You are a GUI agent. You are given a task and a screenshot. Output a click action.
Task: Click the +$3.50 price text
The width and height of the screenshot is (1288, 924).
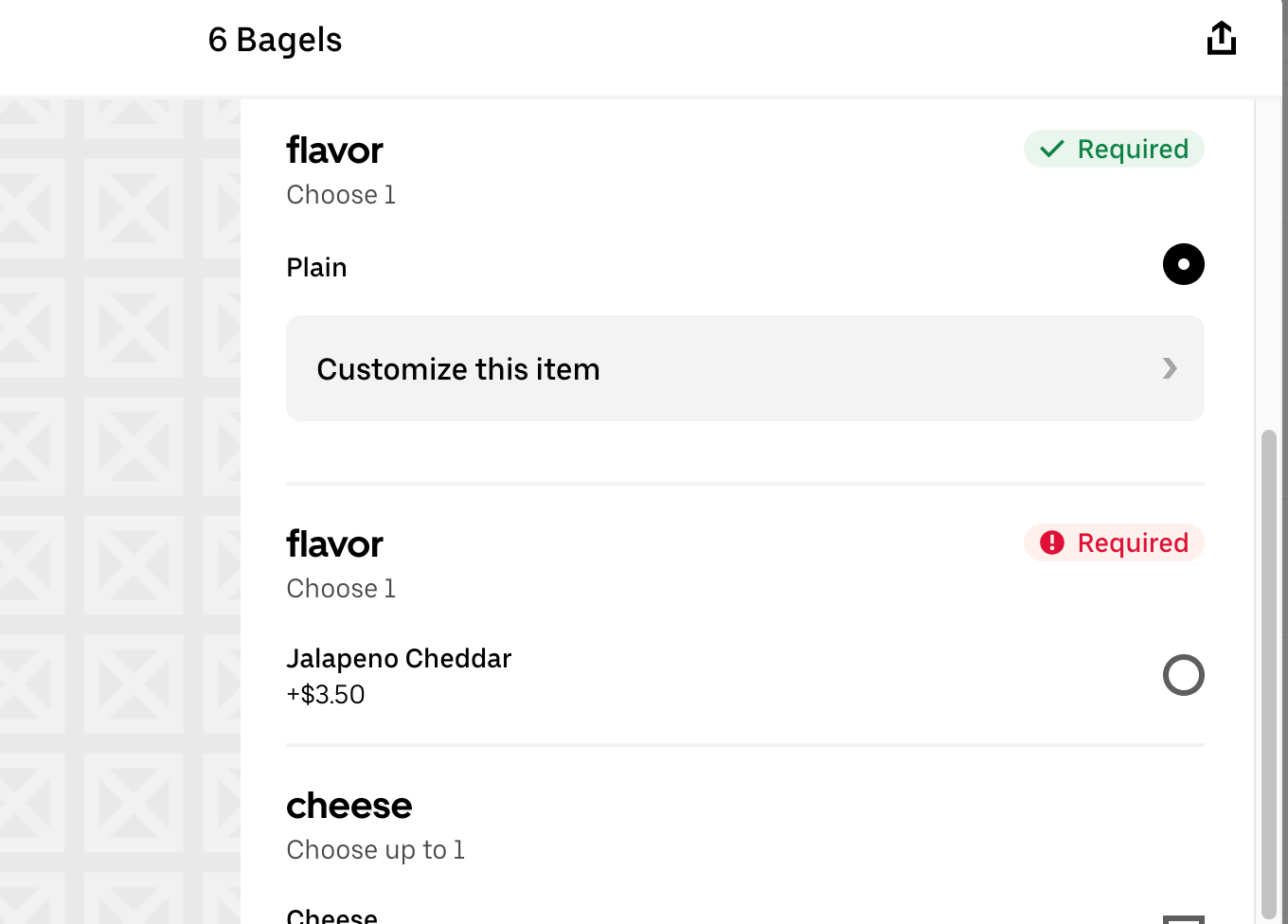tap(326, 695)
